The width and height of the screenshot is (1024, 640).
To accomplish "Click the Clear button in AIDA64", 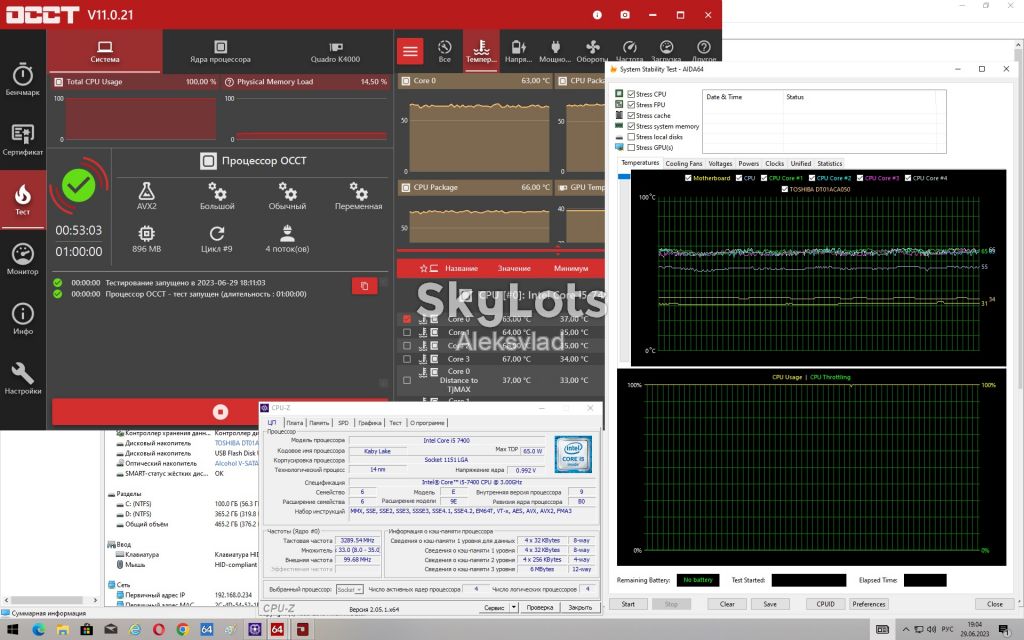I will pos(727,604).
